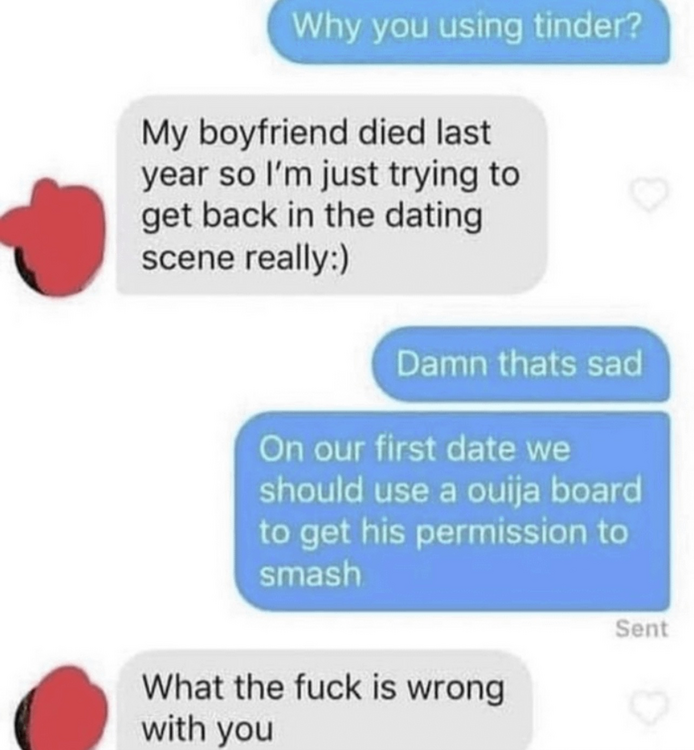Open profile avatar beside the boyfriend message
This screenshot has height=750, width=694.
point(52,238)
